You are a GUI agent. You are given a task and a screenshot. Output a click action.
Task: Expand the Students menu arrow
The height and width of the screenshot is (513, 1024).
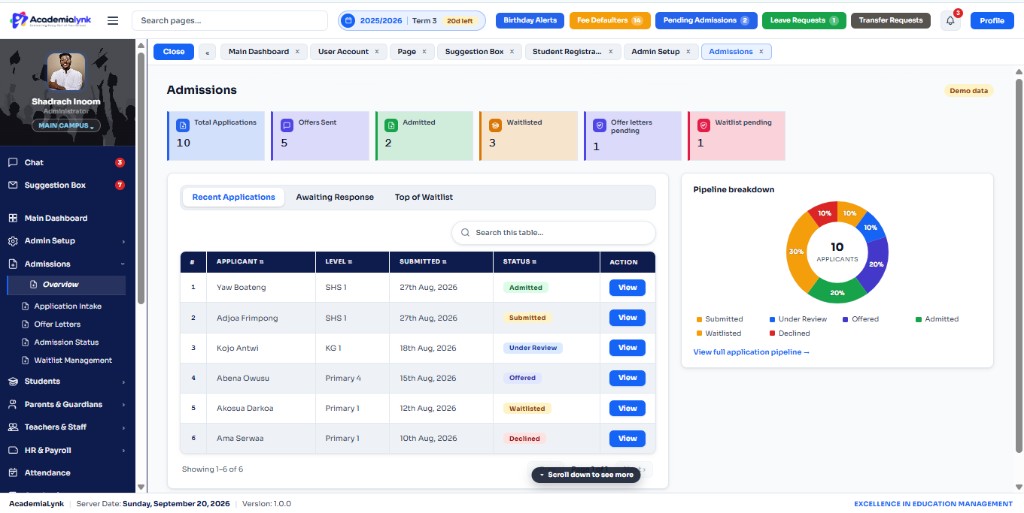(x=123, y=382)
